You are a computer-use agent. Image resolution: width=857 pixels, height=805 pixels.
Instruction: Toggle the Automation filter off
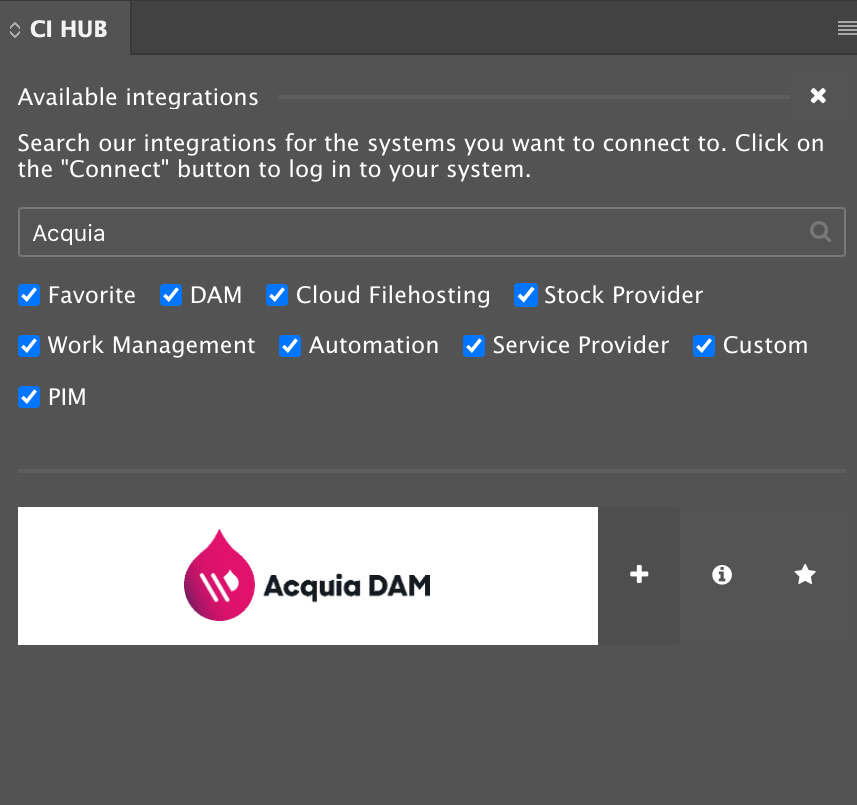click(x=290, y=346)
